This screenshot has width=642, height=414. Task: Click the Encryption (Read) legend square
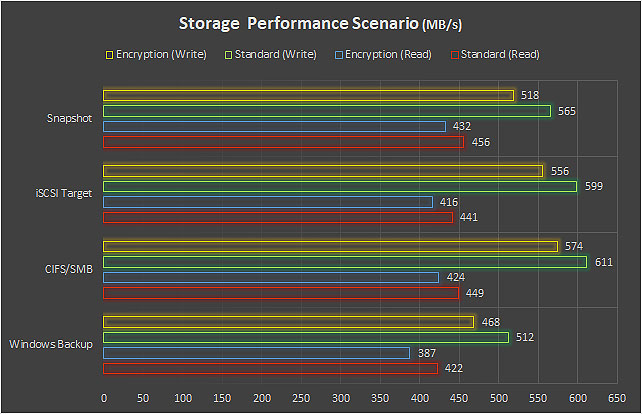point(340,55)
